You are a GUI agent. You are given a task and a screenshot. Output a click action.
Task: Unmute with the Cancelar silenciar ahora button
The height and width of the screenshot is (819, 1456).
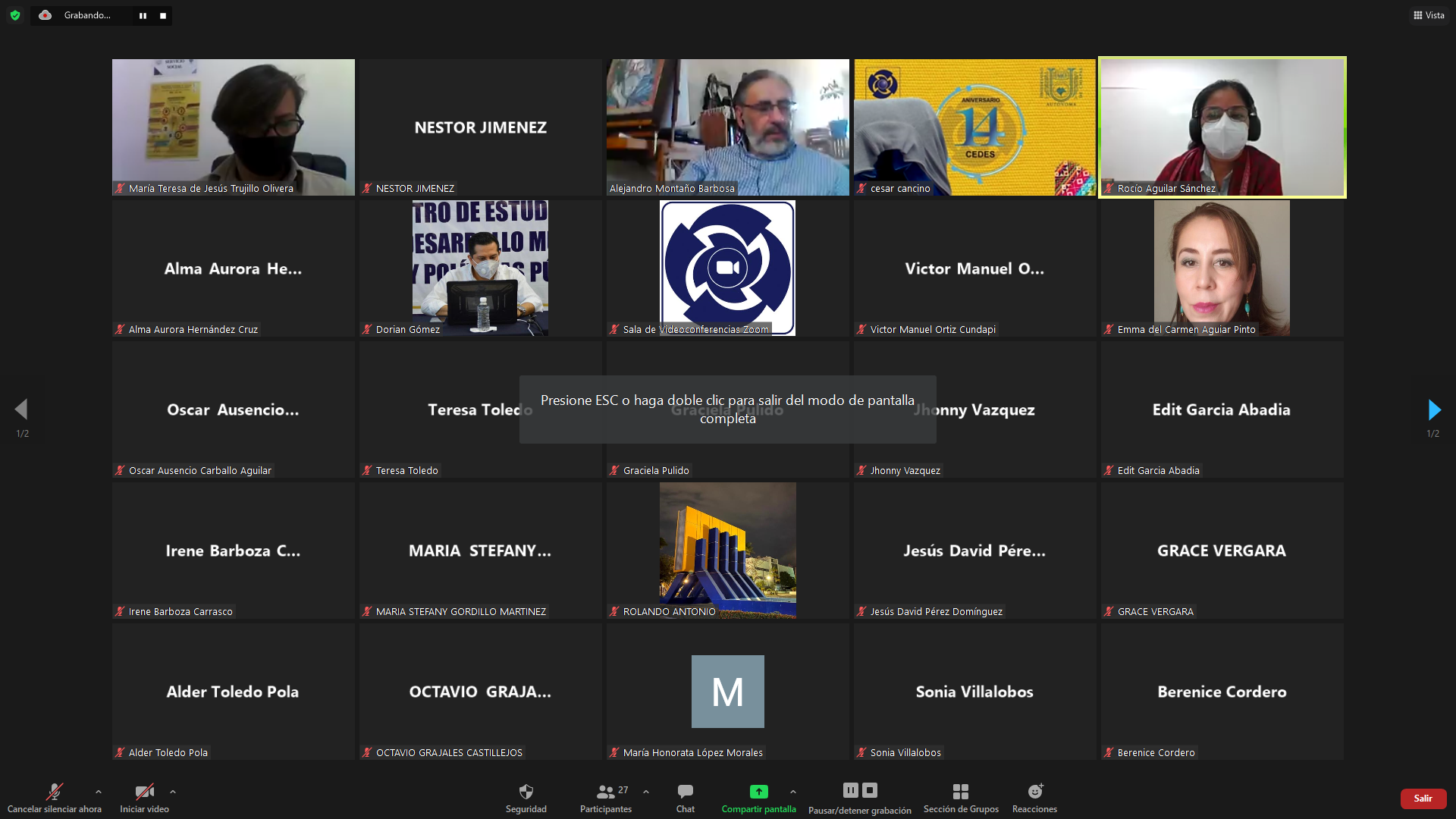[x=55, y=799]
